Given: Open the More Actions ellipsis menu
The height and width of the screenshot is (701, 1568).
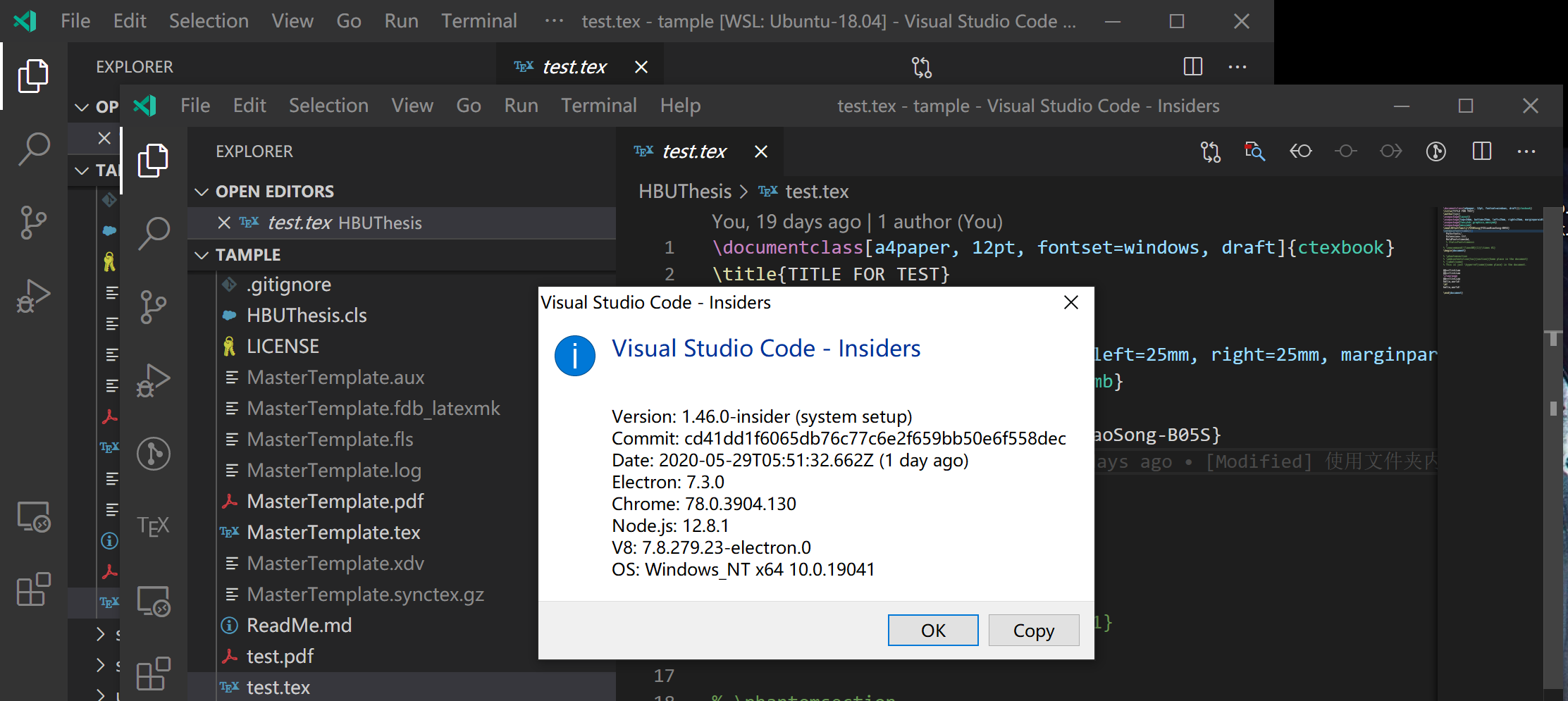Looking at the screenshot, I should tap(1526, 151).
